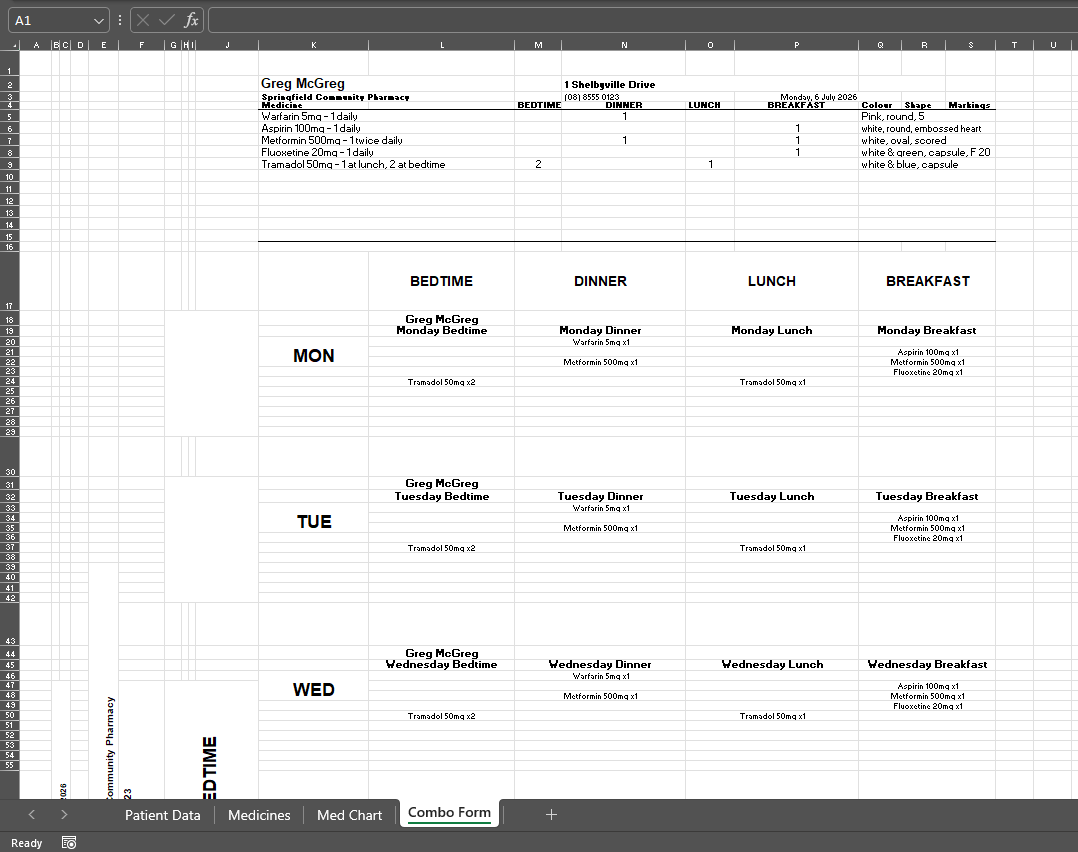The width and height of the screenshot is (1078, 852).
Task: Open the Name Box dropdown arrow
Action: pos(98,21)
